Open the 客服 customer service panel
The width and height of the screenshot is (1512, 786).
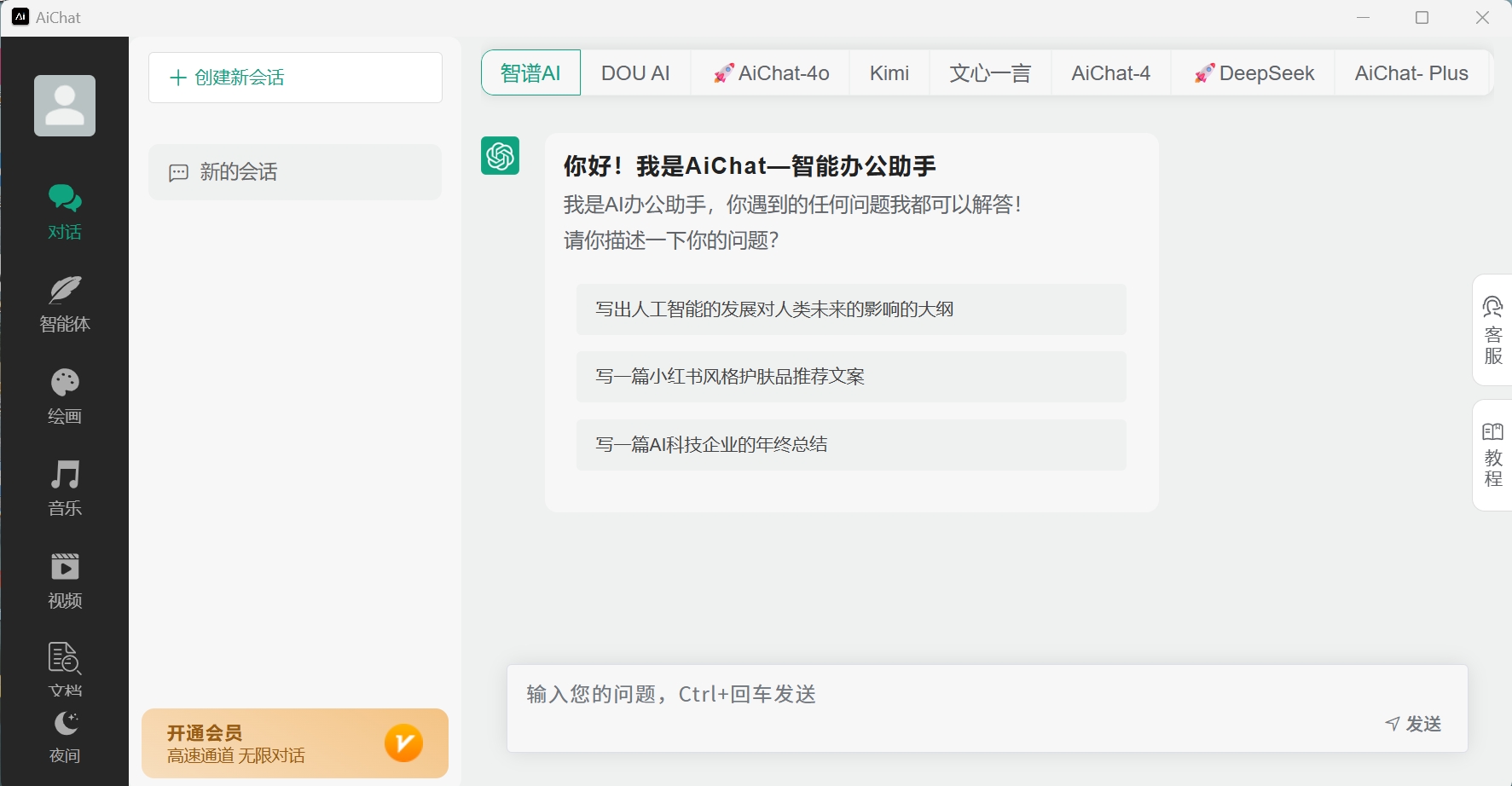pyautogui.click(x=1492, y=331)
